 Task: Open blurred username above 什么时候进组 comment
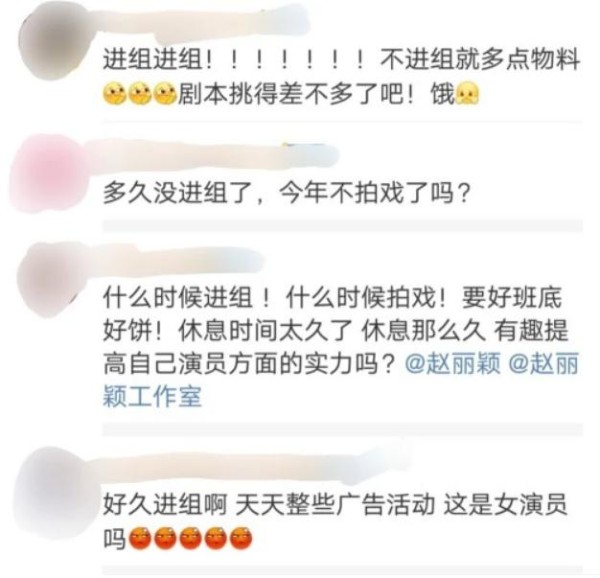(178, 261)
